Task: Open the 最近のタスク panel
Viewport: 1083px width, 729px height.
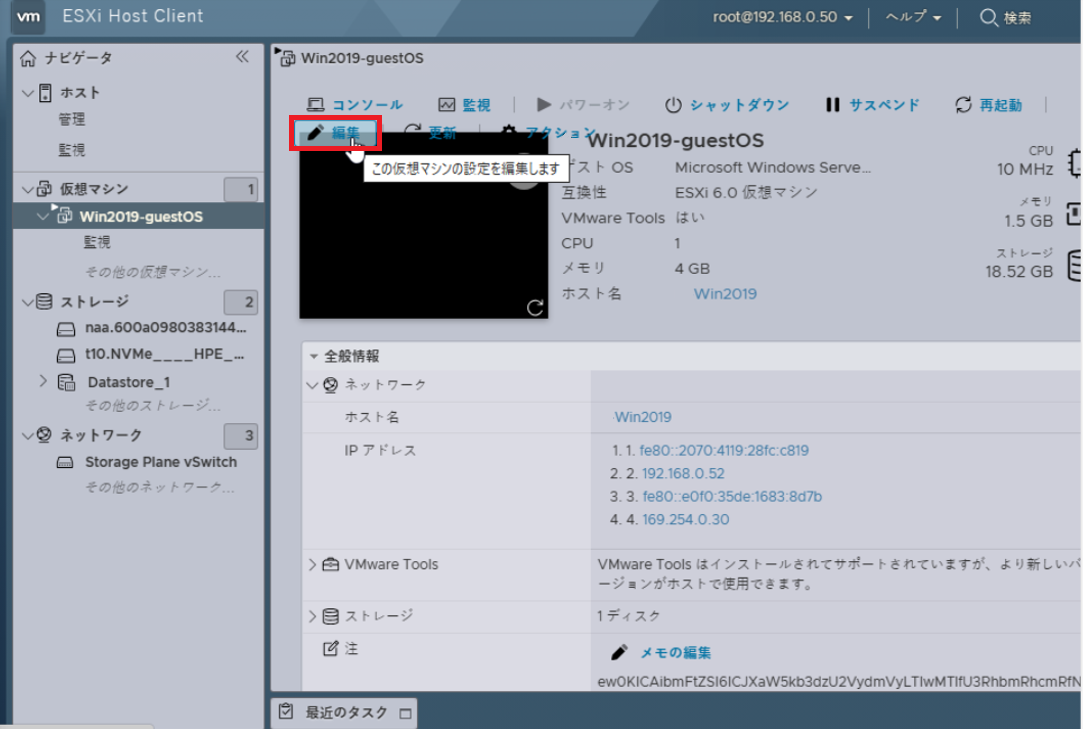Action: [x=347, y=712]
